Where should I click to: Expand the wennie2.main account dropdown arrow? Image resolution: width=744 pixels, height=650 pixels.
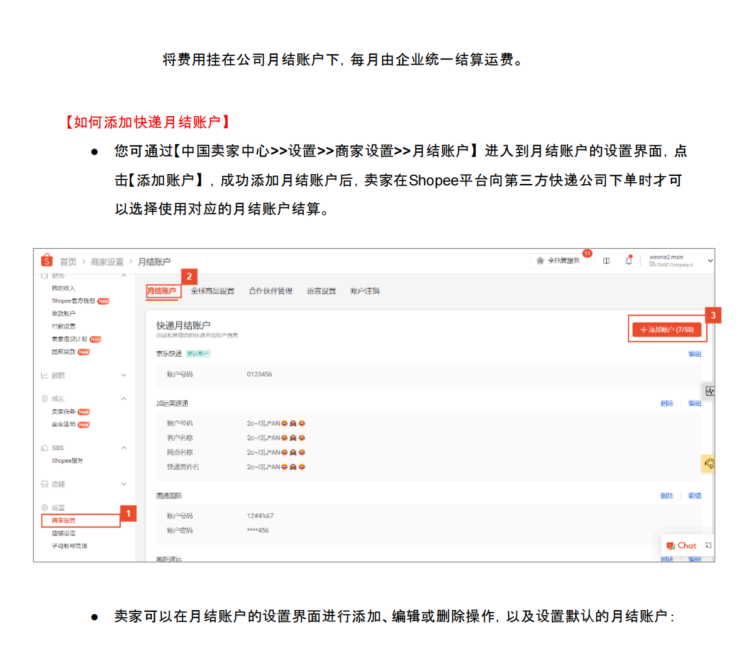click(710, 260)
